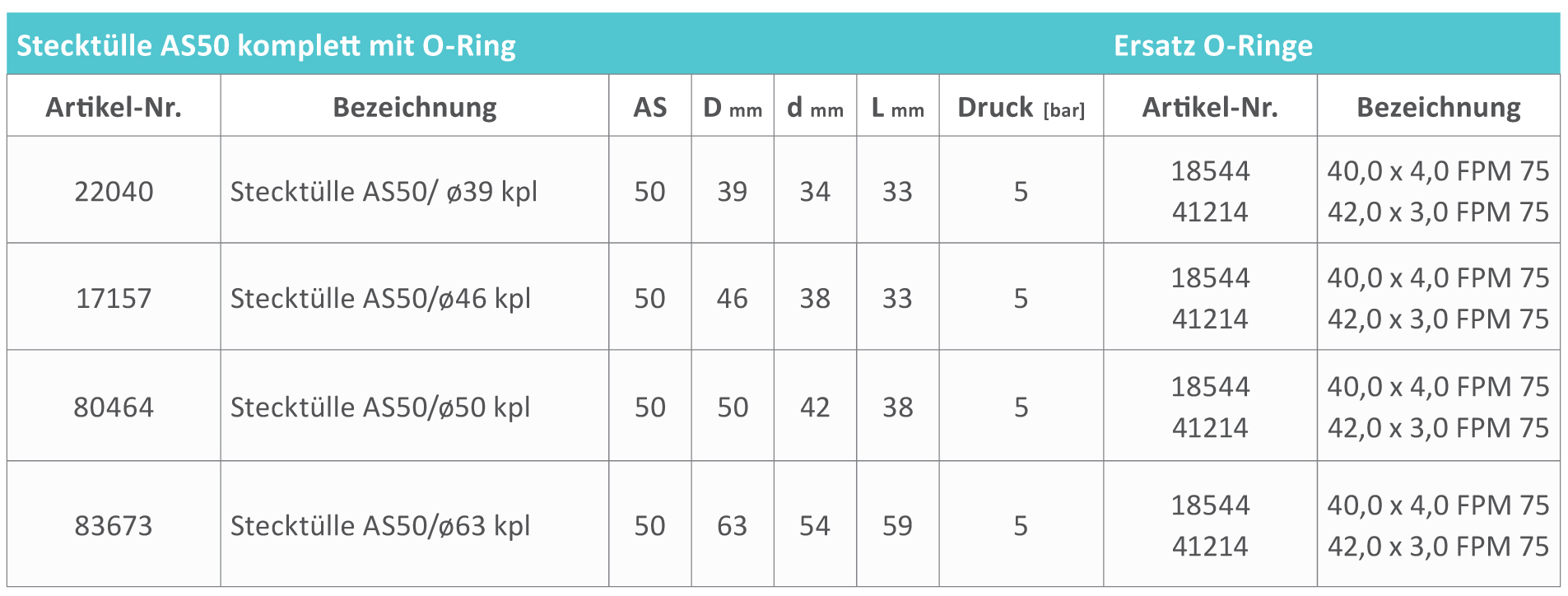Click the "Stecktülle AS50/ ø39 kpl" description

384,191
